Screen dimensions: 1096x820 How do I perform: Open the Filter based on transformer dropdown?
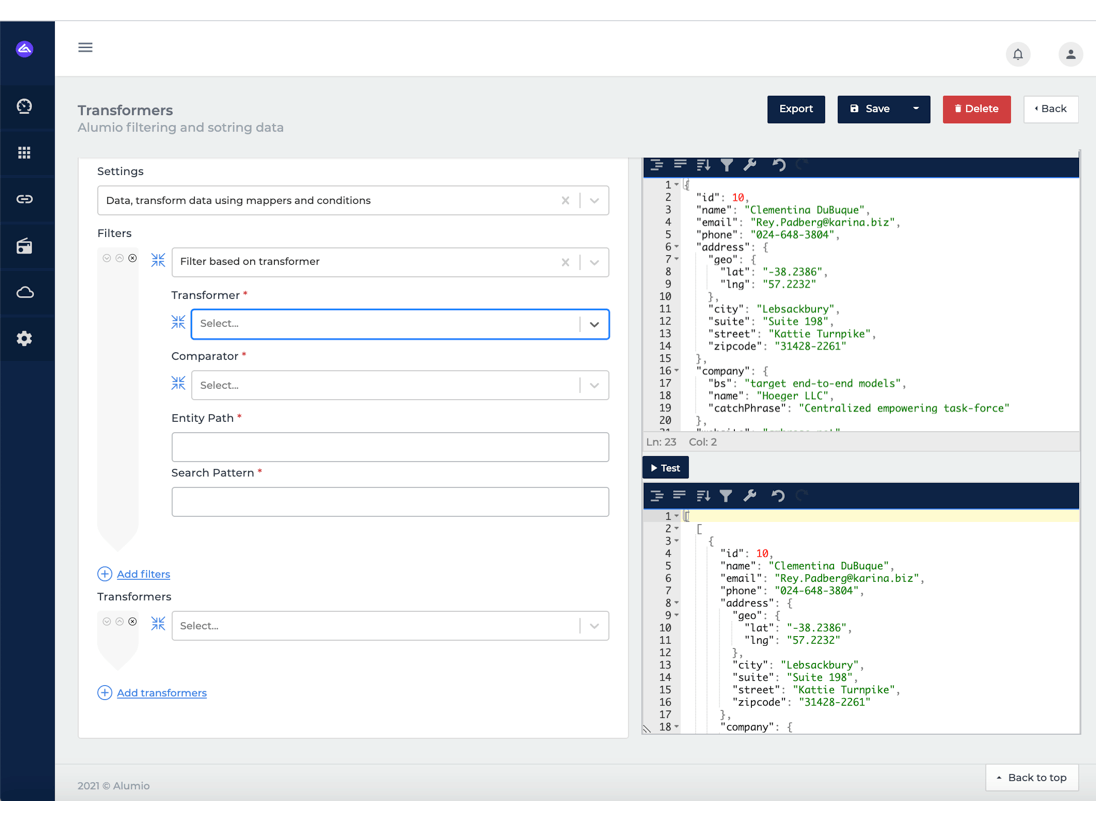(x=594, y=262)
